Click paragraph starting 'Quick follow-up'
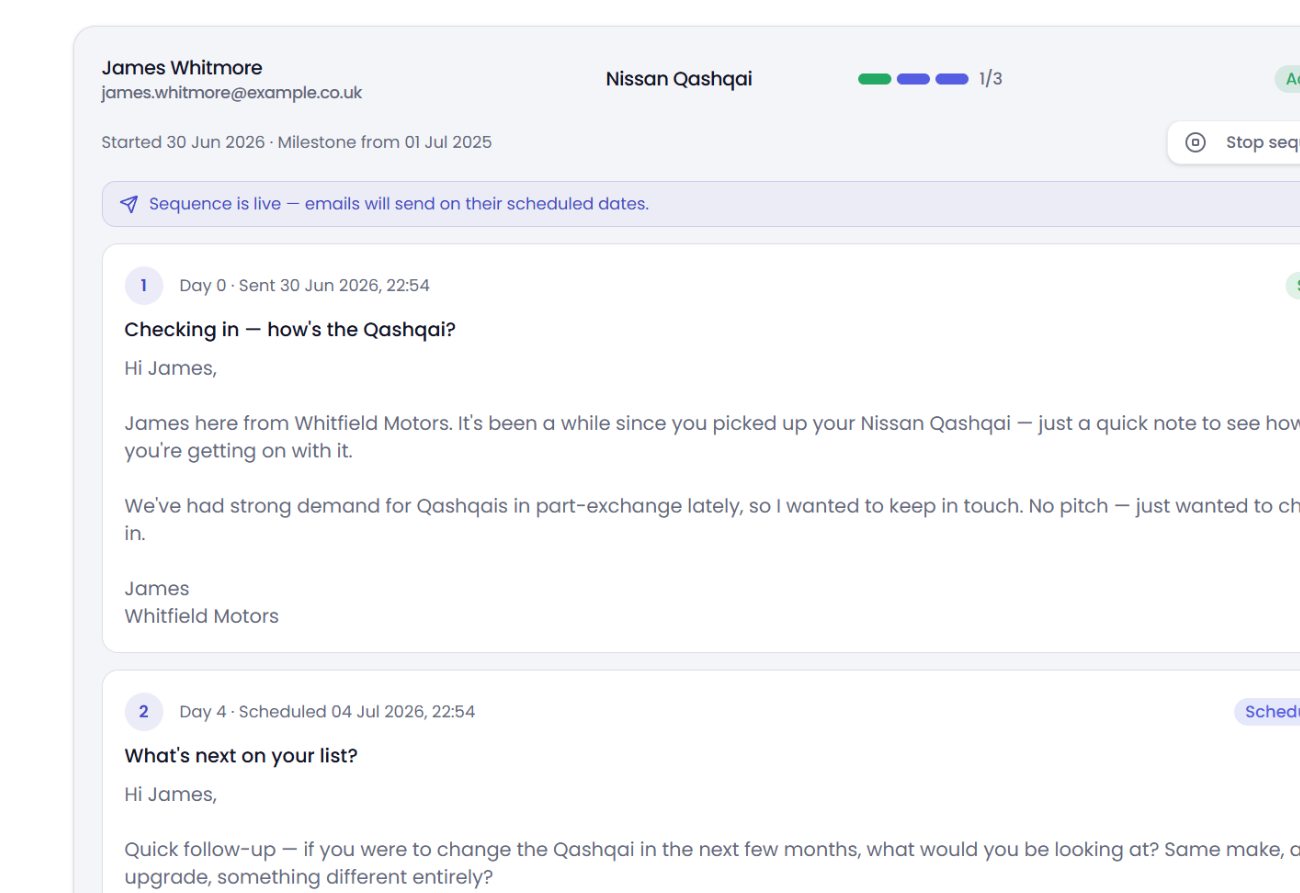This screenshot has height=893, width=1300. (x=712, y=863)
